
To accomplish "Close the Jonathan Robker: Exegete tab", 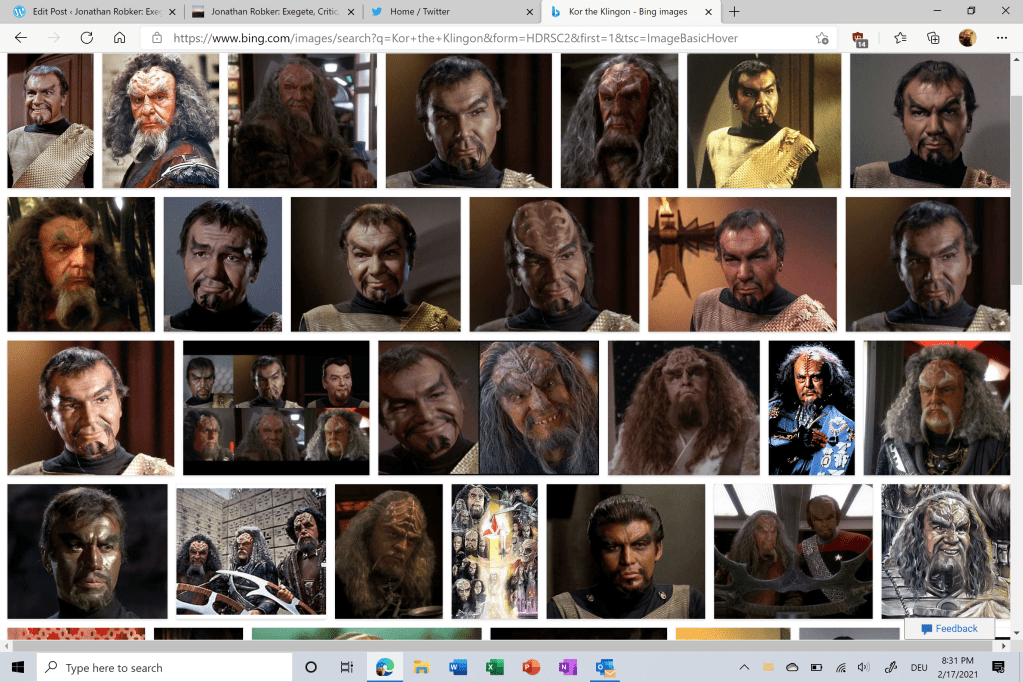I will tap(348, 11).
